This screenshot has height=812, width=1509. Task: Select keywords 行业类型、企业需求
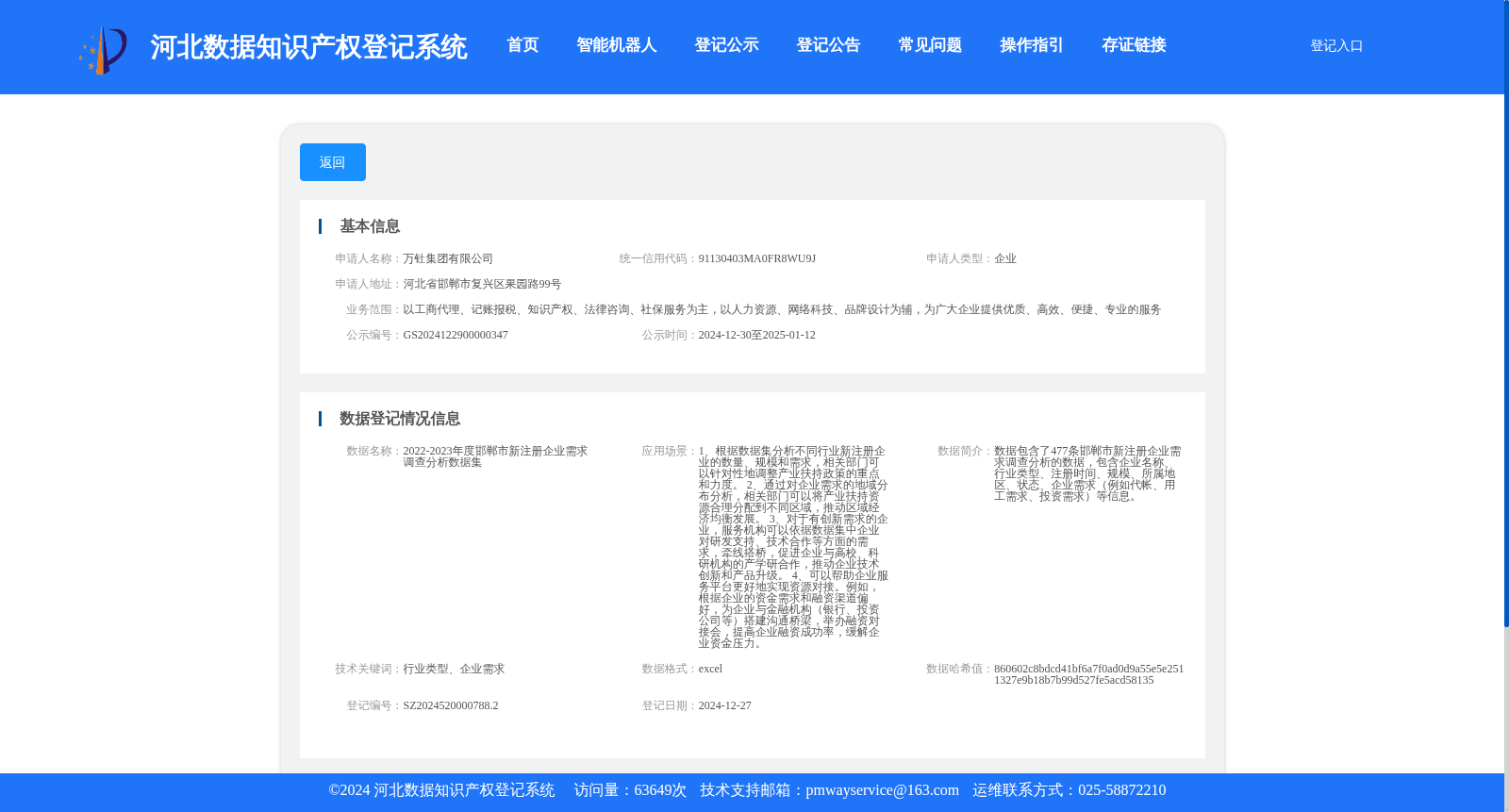[454, 669]
